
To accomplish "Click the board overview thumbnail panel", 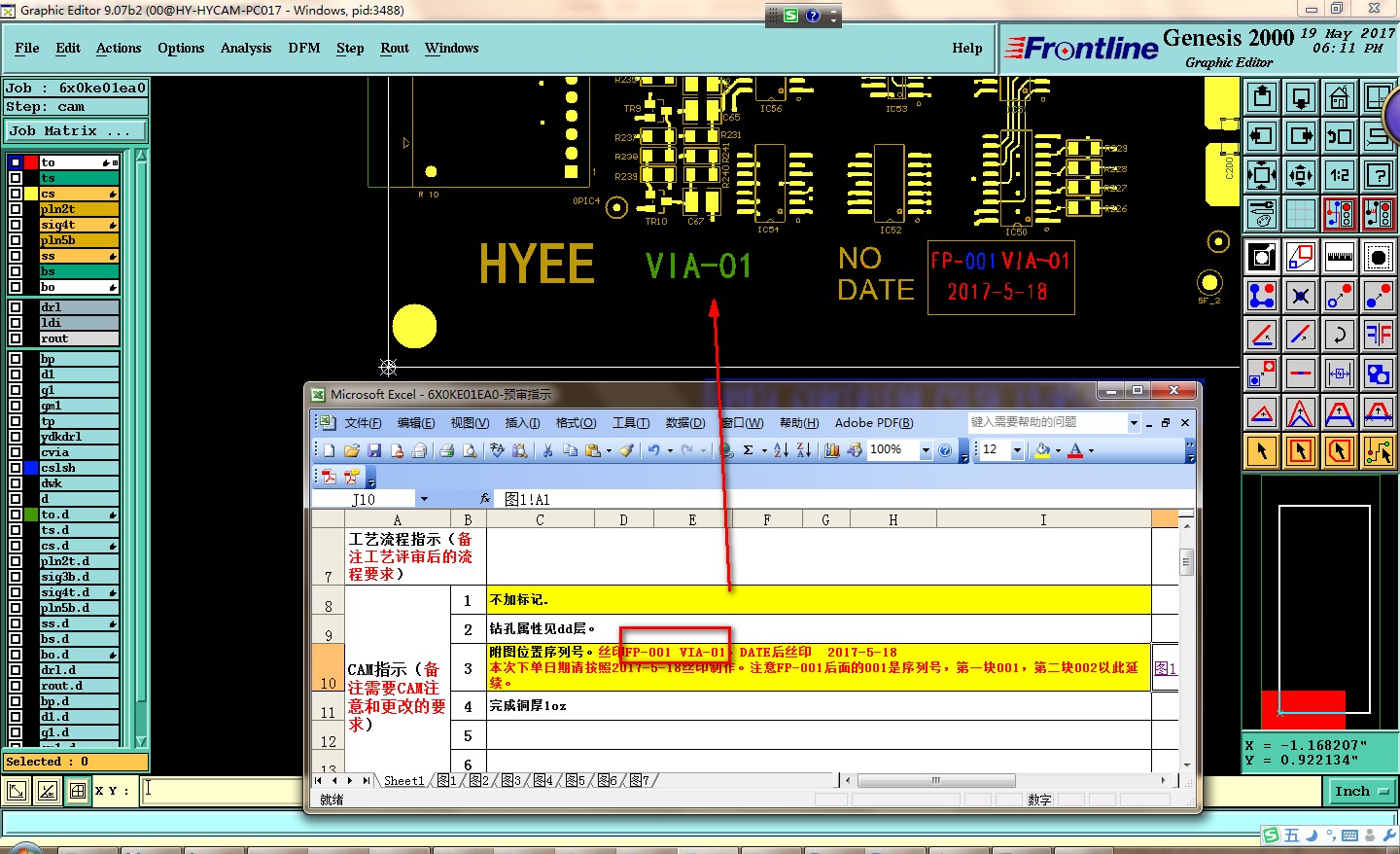I will coord(1320,604).
